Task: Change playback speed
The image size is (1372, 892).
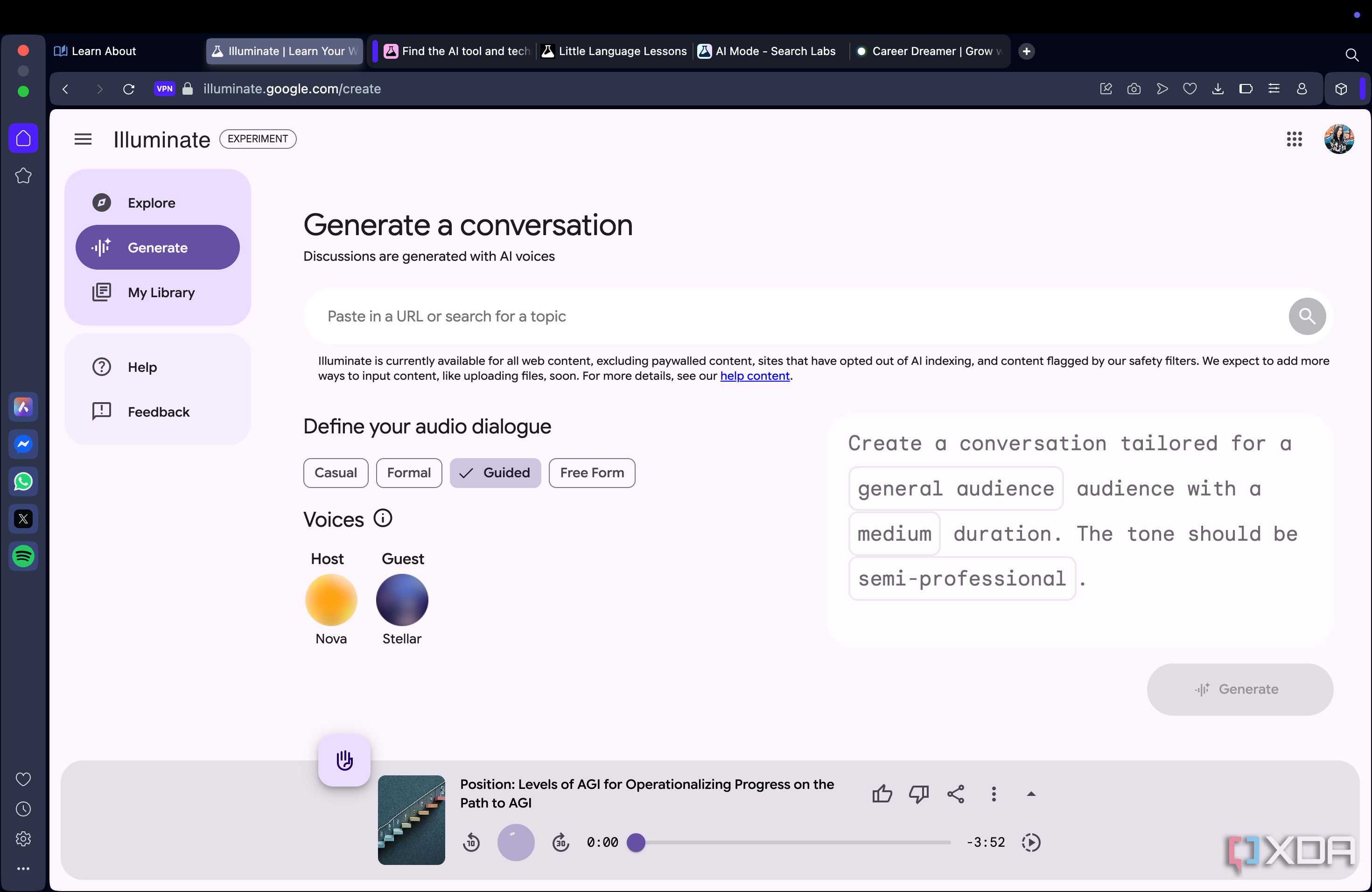Action: pos(1031,843)
